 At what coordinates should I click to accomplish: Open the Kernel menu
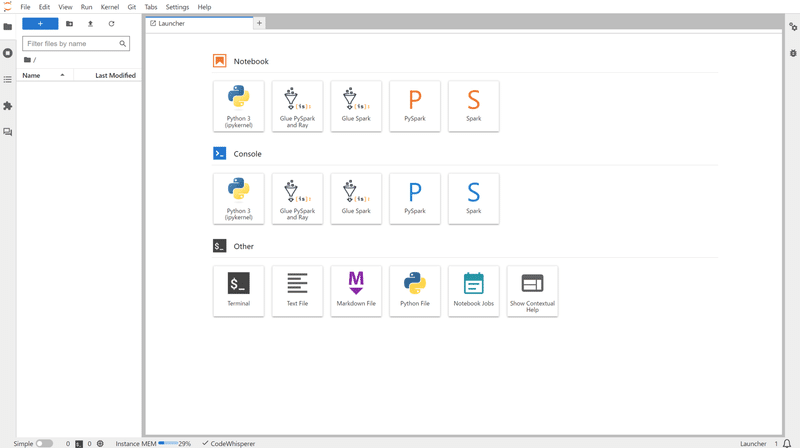pos(110,7)
